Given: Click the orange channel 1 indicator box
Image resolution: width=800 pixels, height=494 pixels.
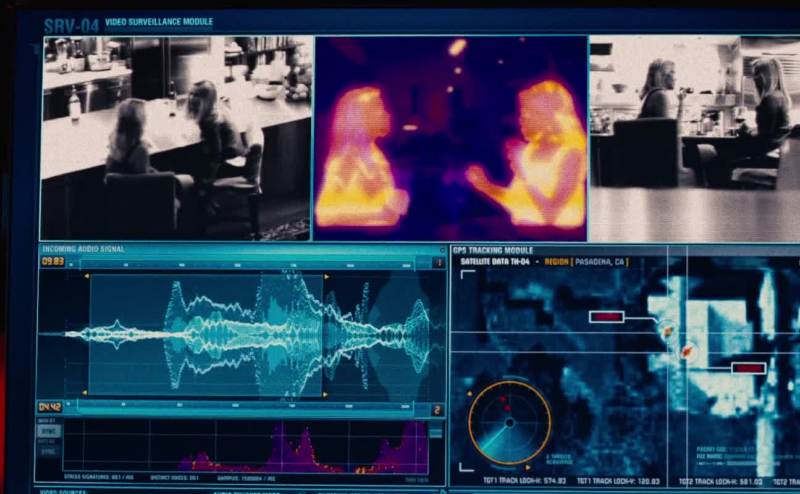Looking at the screenshot, I should 438,263.
